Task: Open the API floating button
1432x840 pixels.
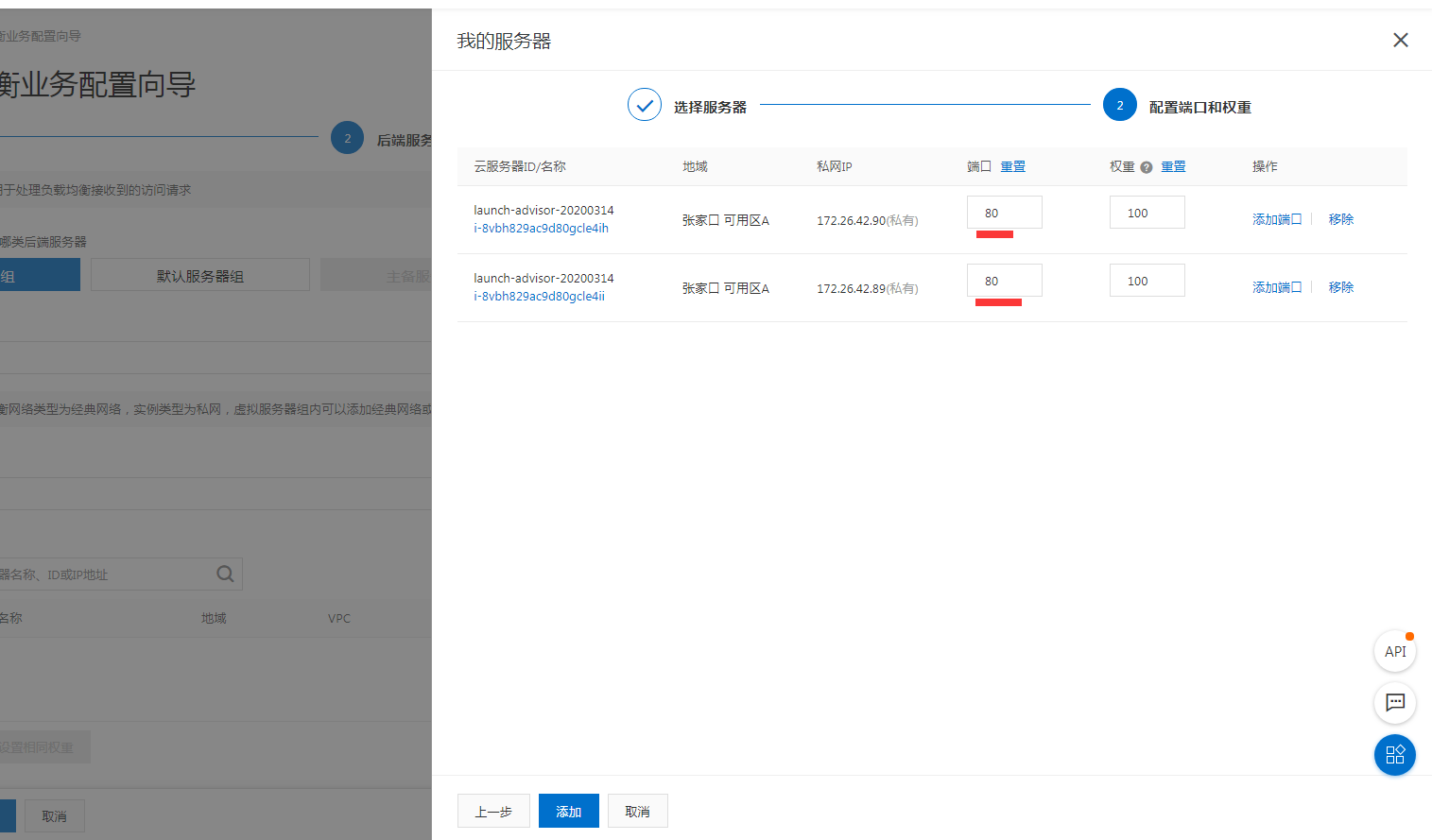Action: [1395, 651]
